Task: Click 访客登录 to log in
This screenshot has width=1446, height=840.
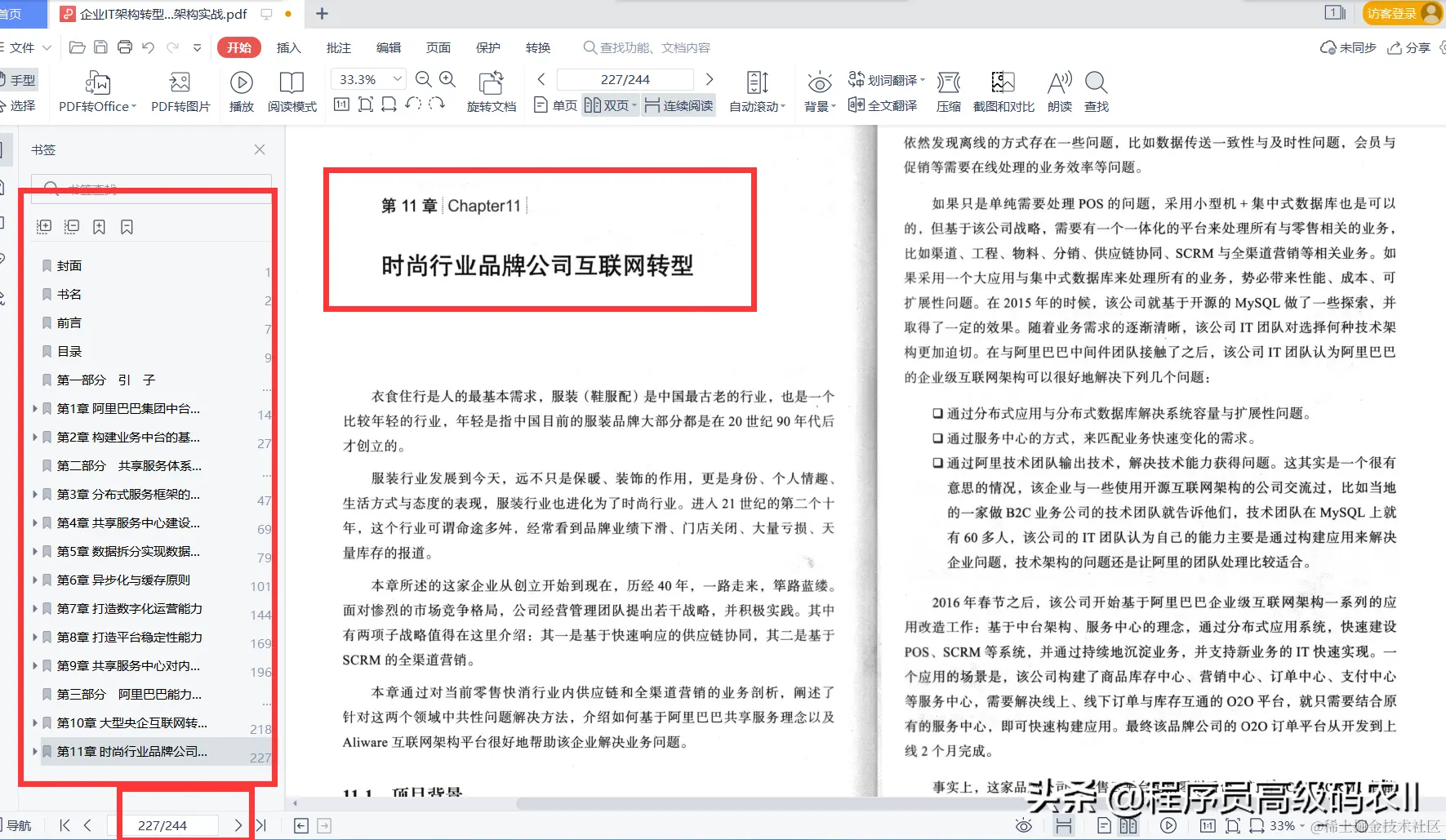Action: (x=1392, y=14)
